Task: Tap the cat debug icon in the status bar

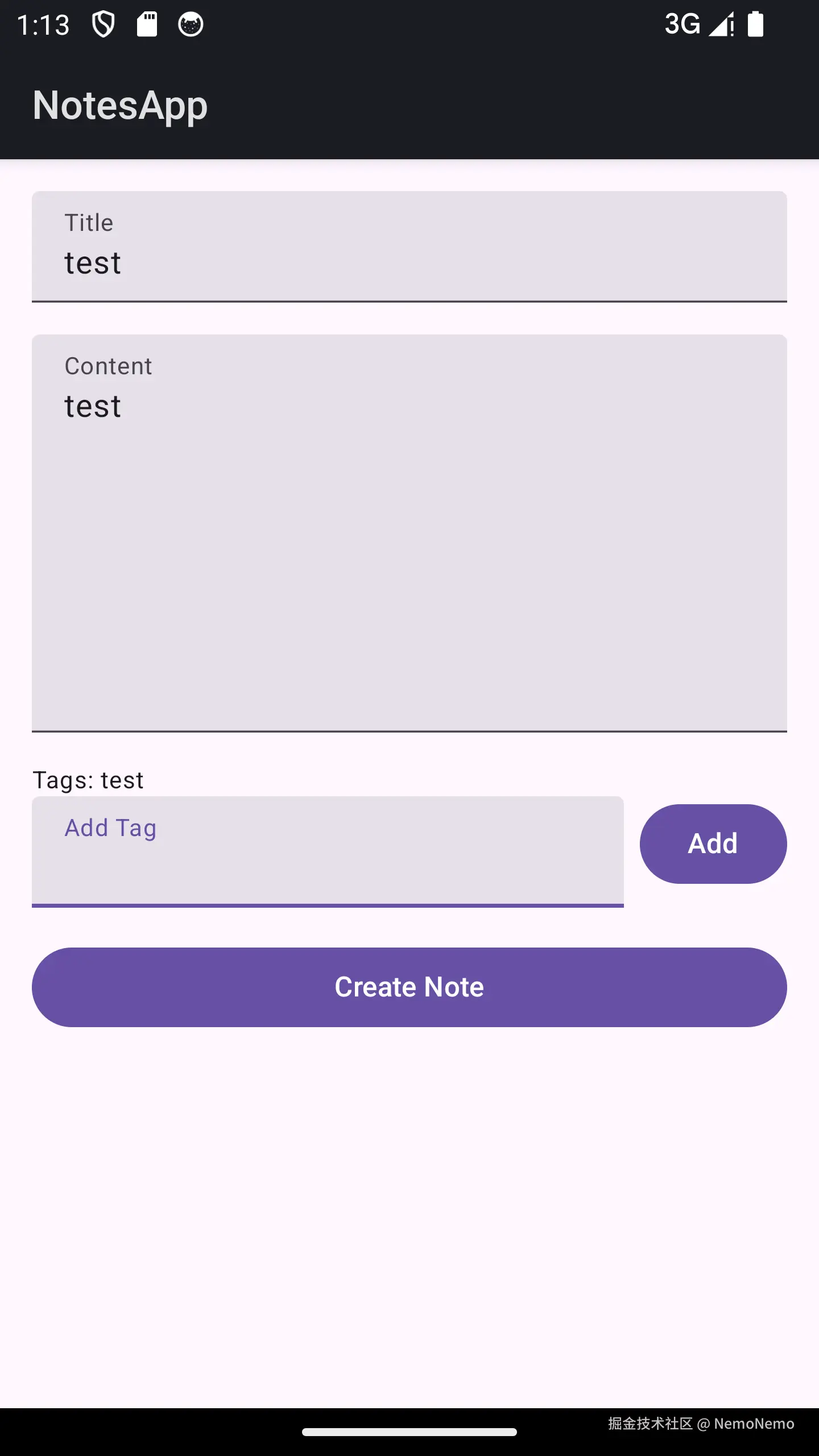Action: [191, 24]
